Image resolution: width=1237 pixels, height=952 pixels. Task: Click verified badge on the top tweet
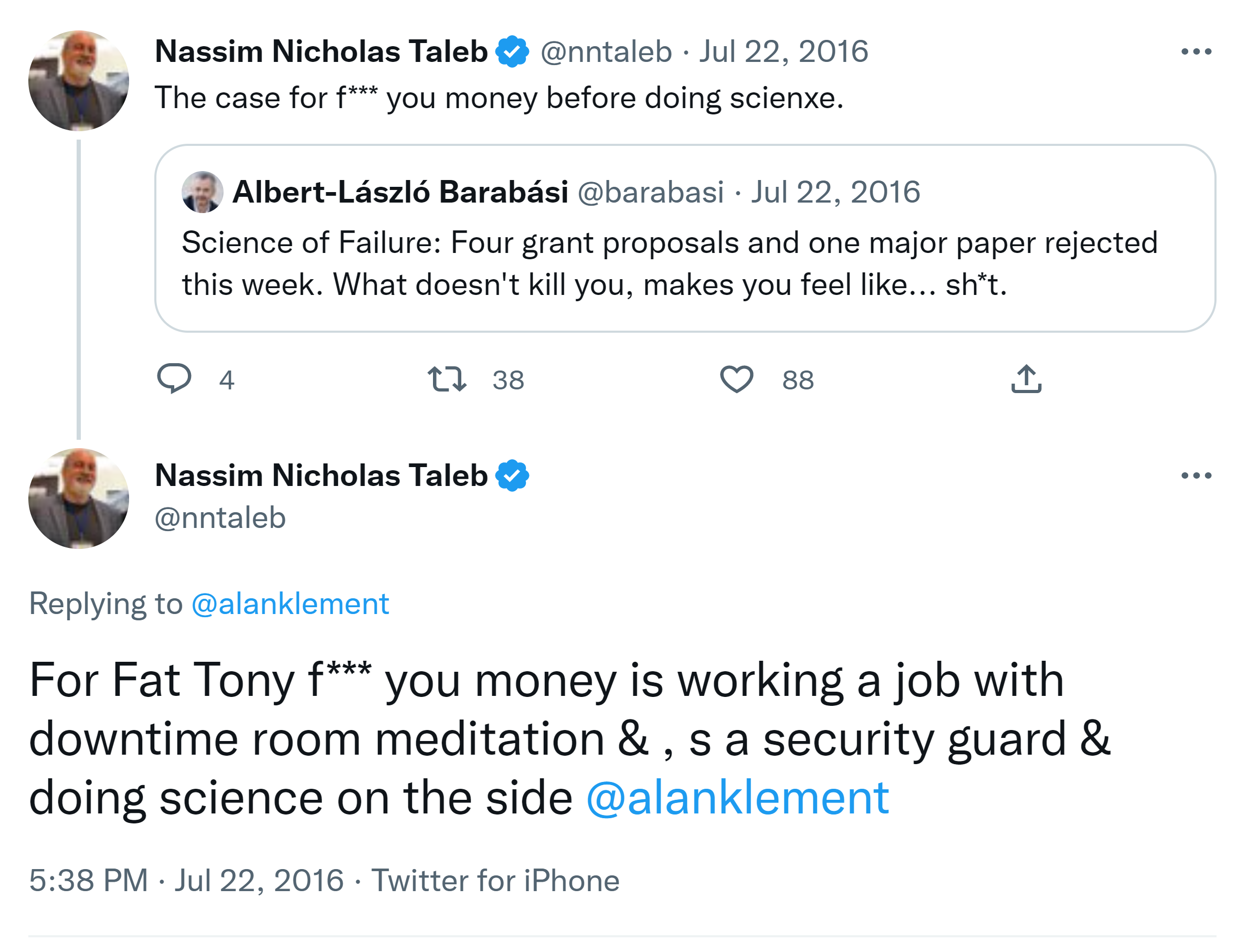coord(512,51)
